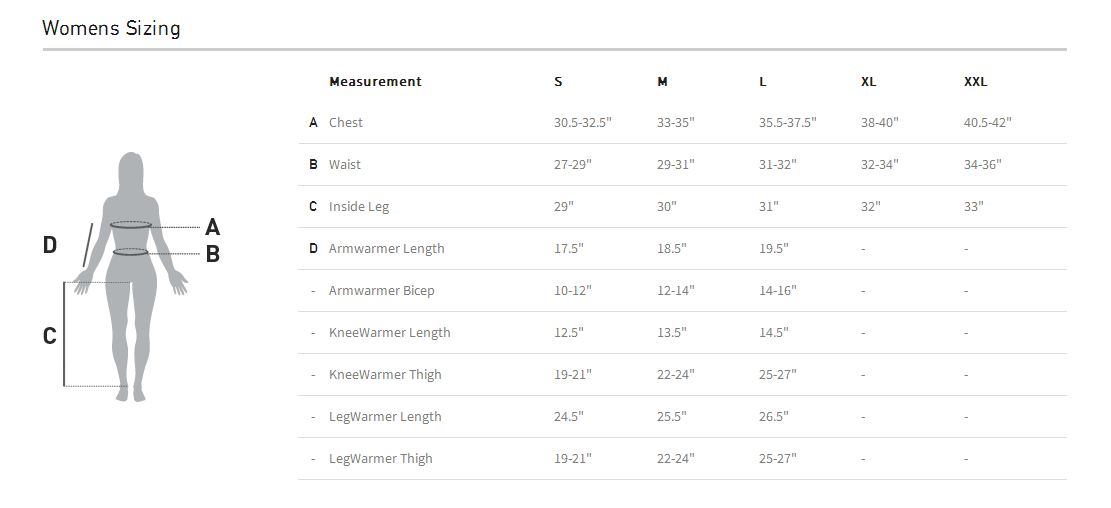Click the letter C beside the figure's leg

click(x=49, y=336)
